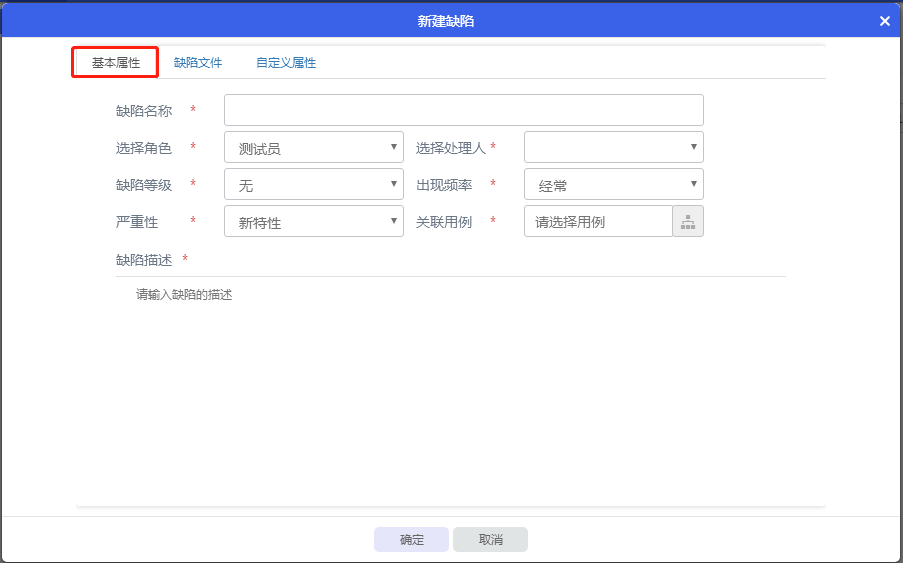Screen dimensions: 903x563
Task: Close the 新建缺陷 dialog
Action: [x=884, y=21]
